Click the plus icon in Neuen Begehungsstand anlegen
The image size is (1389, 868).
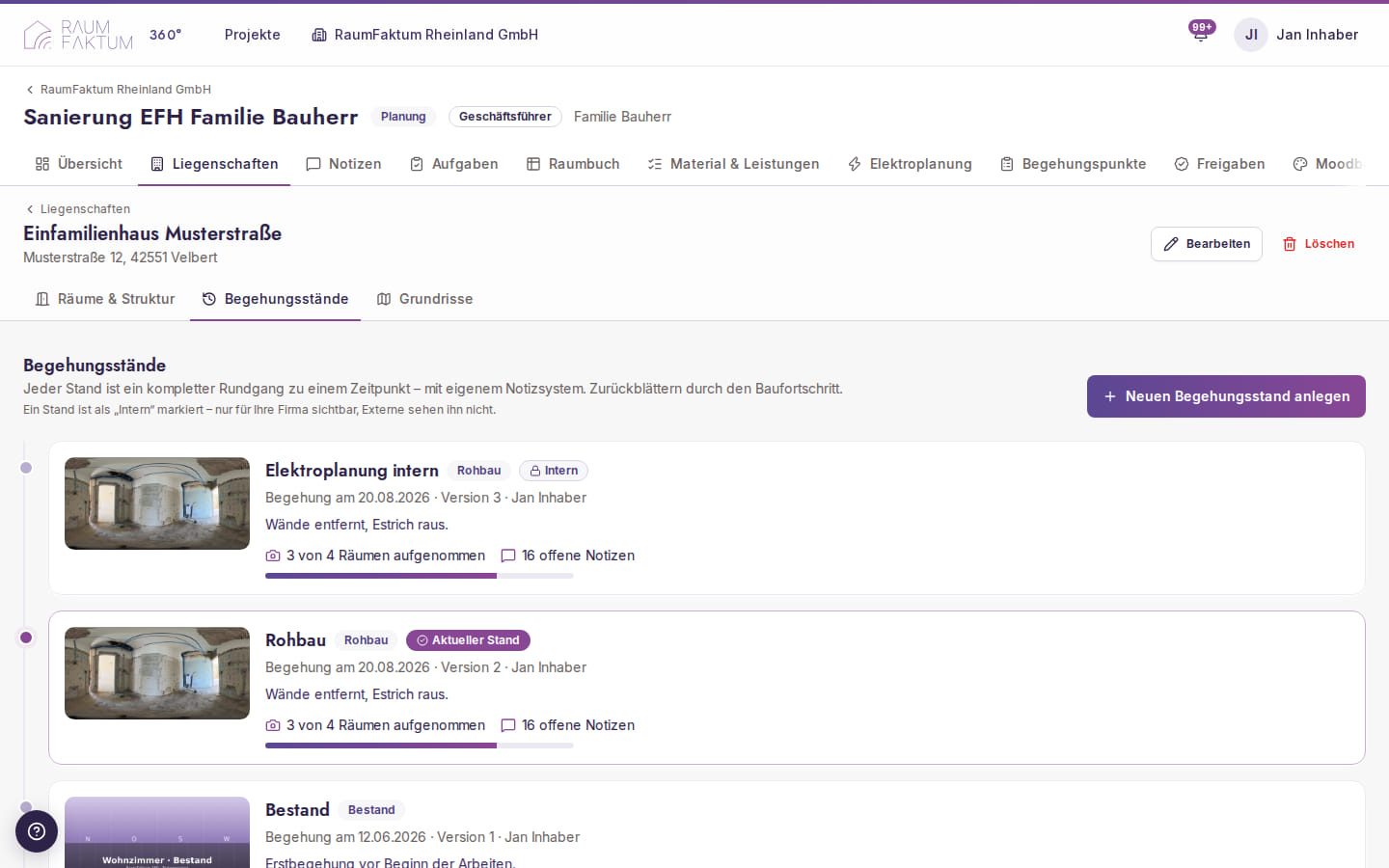tap(1110, 396)
